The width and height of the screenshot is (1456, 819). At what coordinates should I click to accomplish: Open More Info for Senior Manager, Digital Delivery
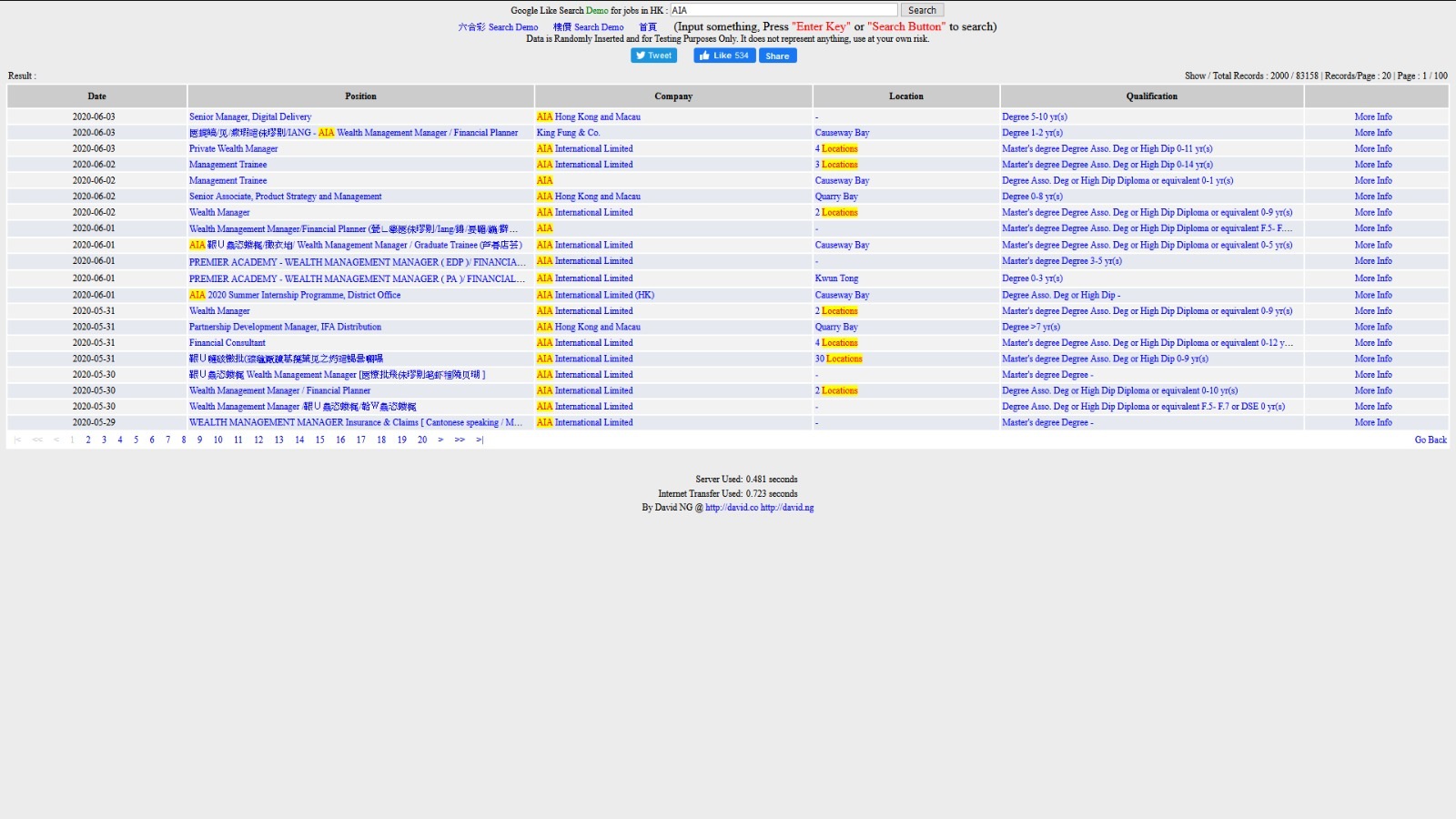click(1373, 116)
